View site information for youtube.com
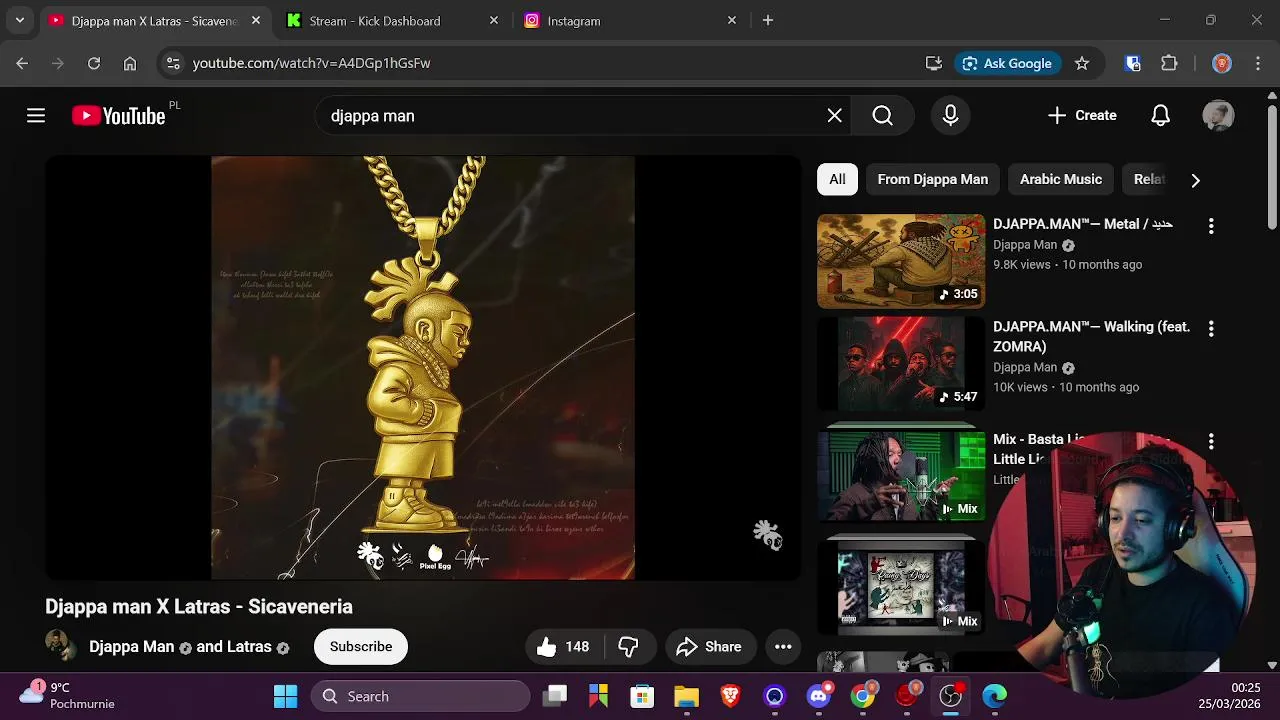 point(173,63)
